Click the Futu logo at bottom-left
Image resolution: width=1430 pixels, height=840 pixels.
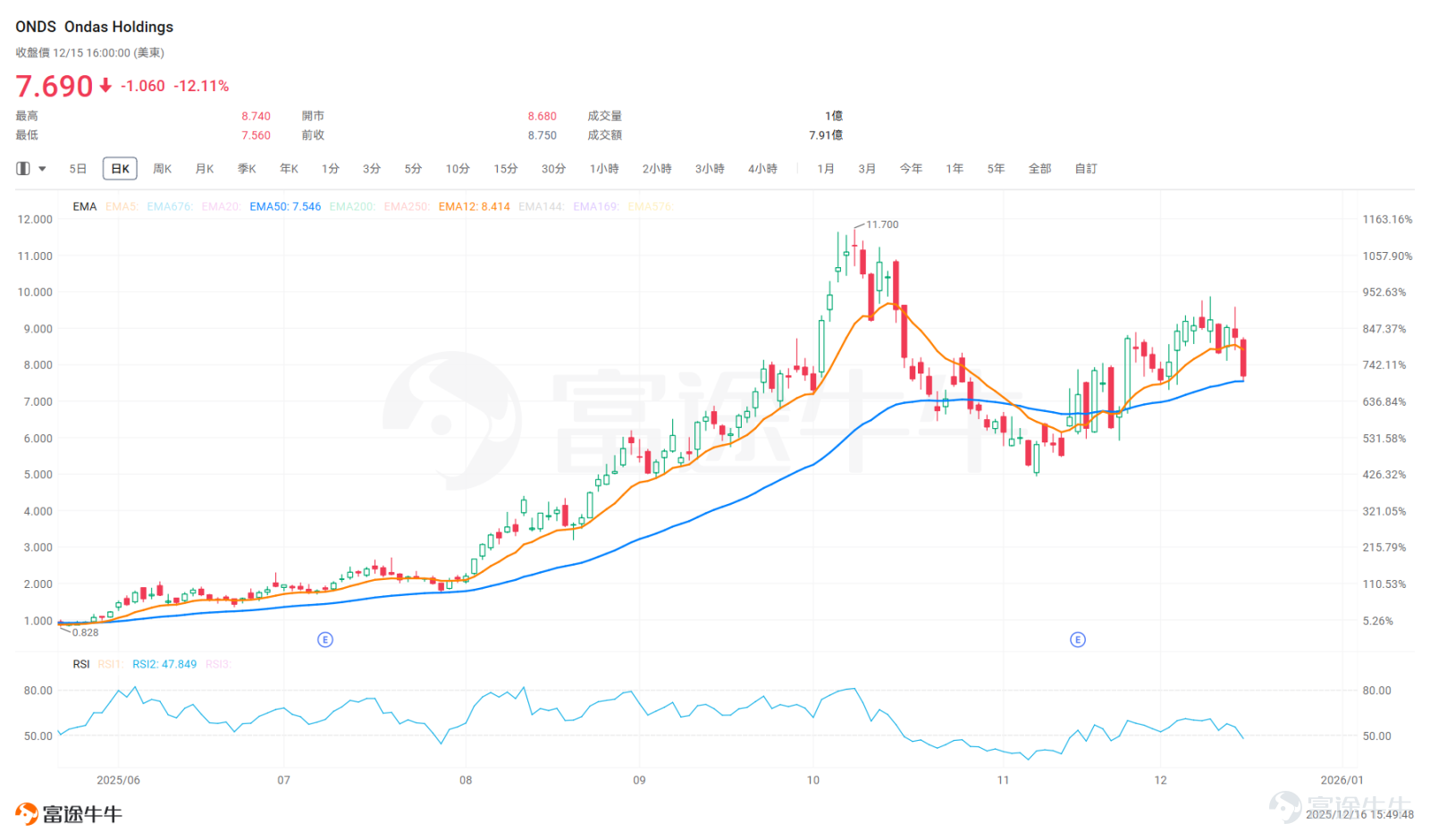click(x=69, y=813)
